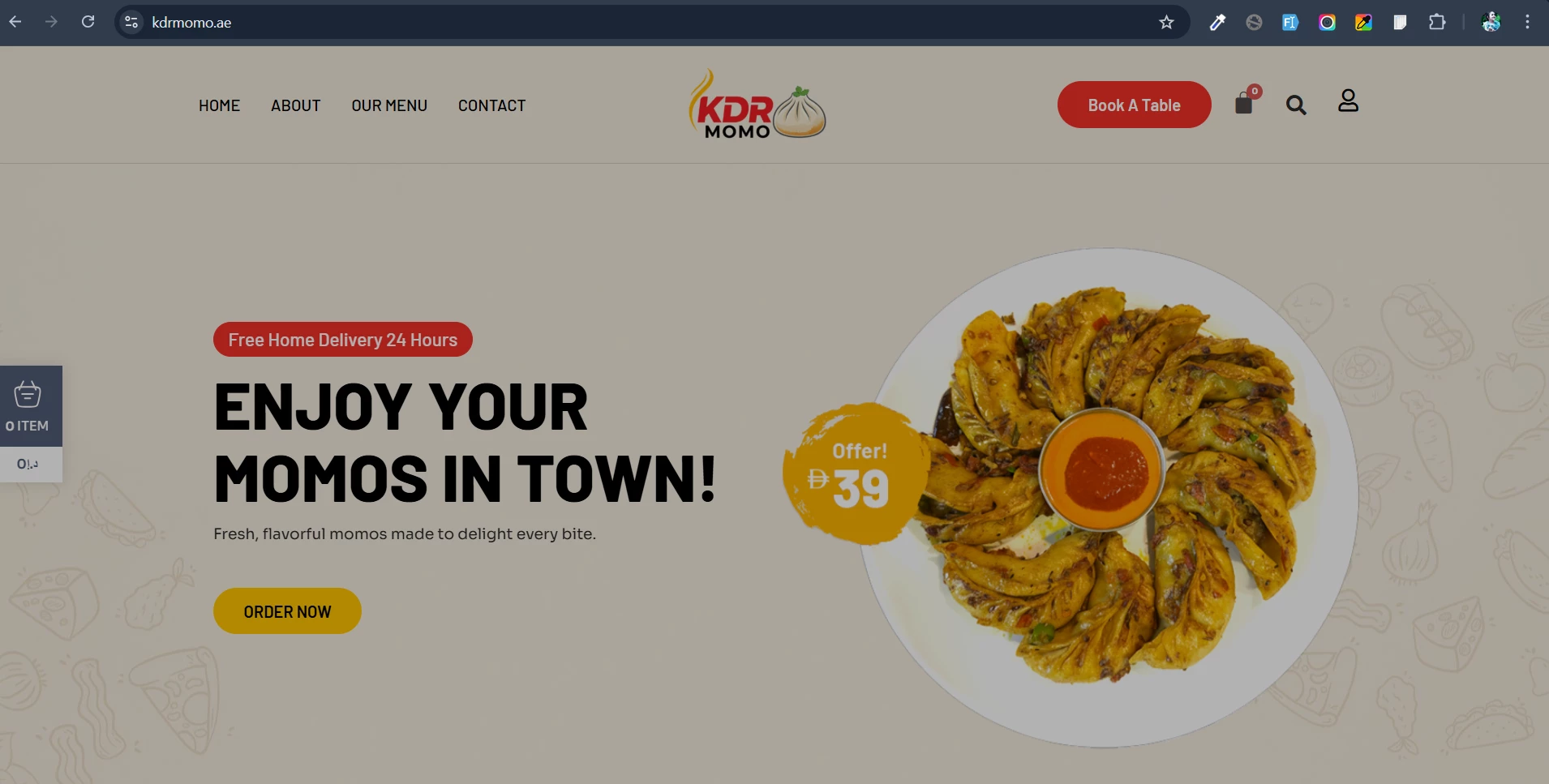Open OUR MENU navigation link

(x=389, y=105)
